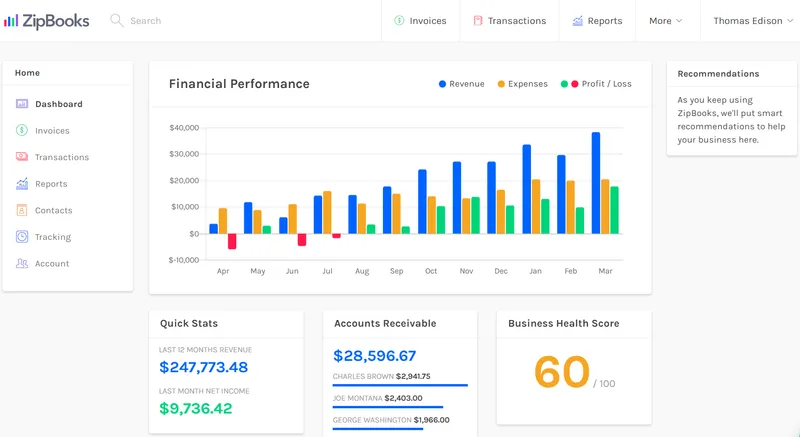Viewport: 800px width, 437px height.
Task: Open the Account people icon
Action: coord(22,263)
